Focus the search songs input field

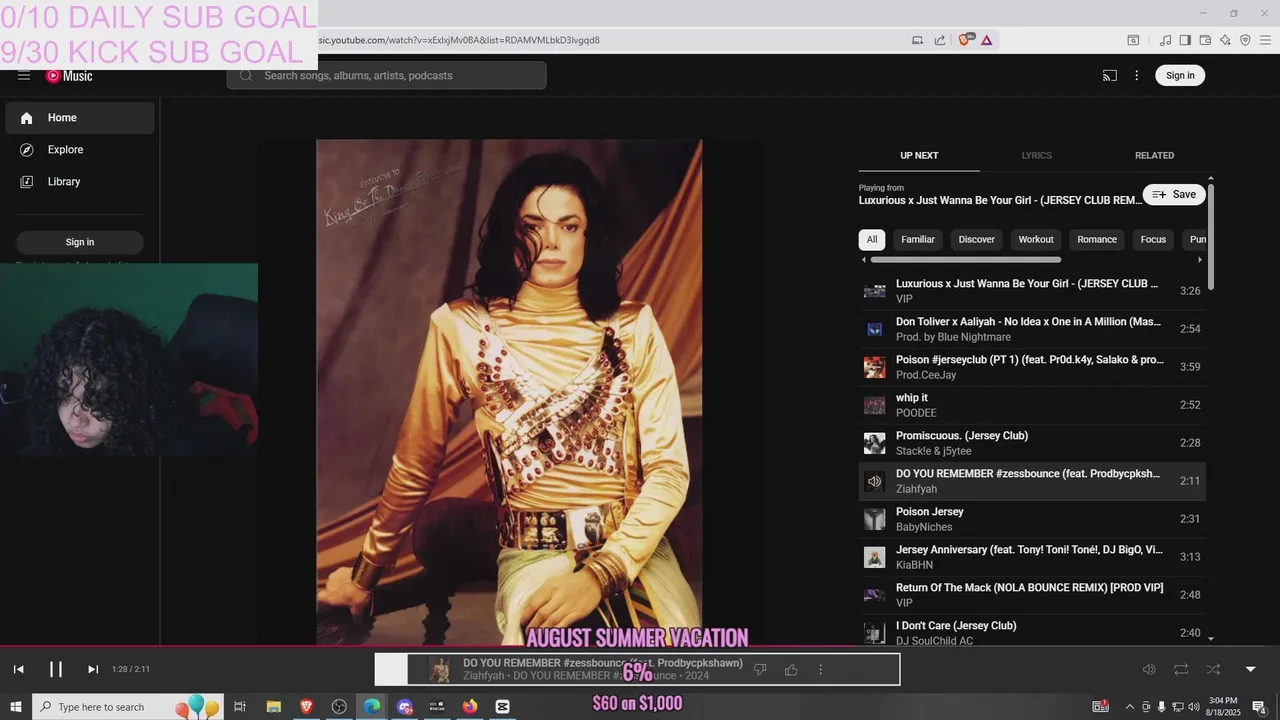(386, 76)
